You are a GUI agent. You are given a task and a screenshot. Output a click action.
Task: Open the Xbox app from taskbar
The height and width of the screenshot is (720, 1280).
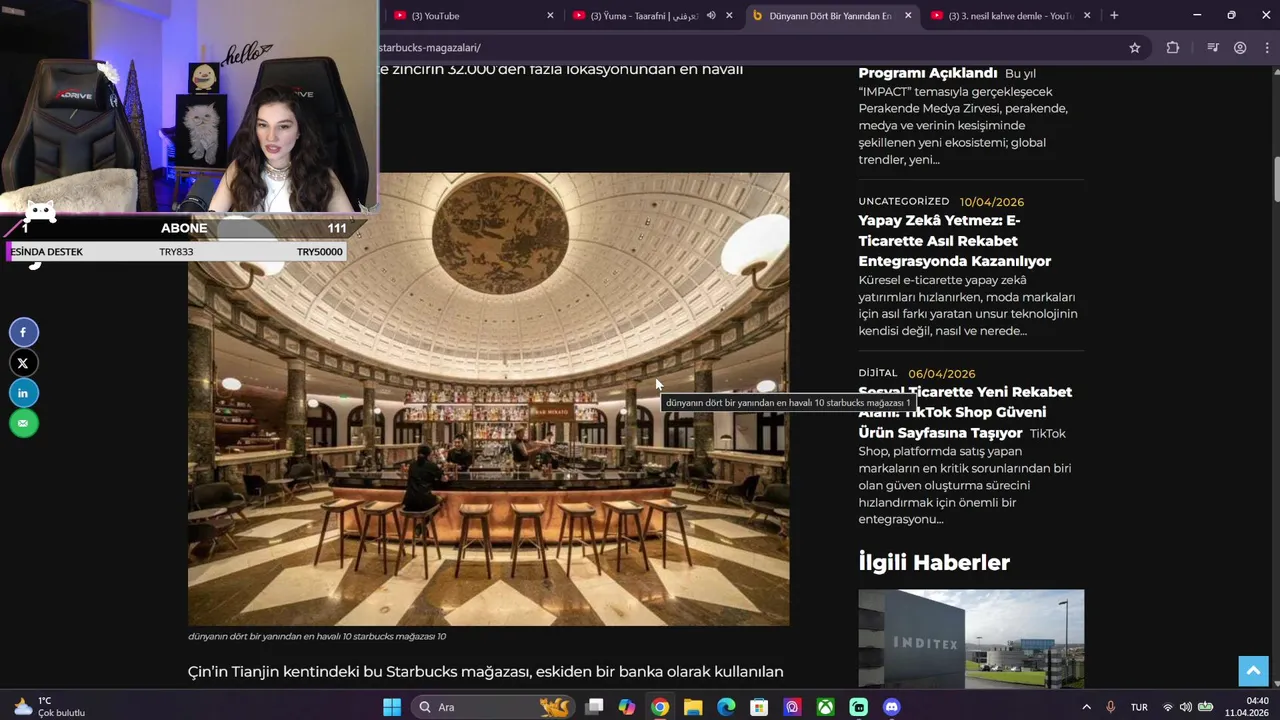[825, 707]
